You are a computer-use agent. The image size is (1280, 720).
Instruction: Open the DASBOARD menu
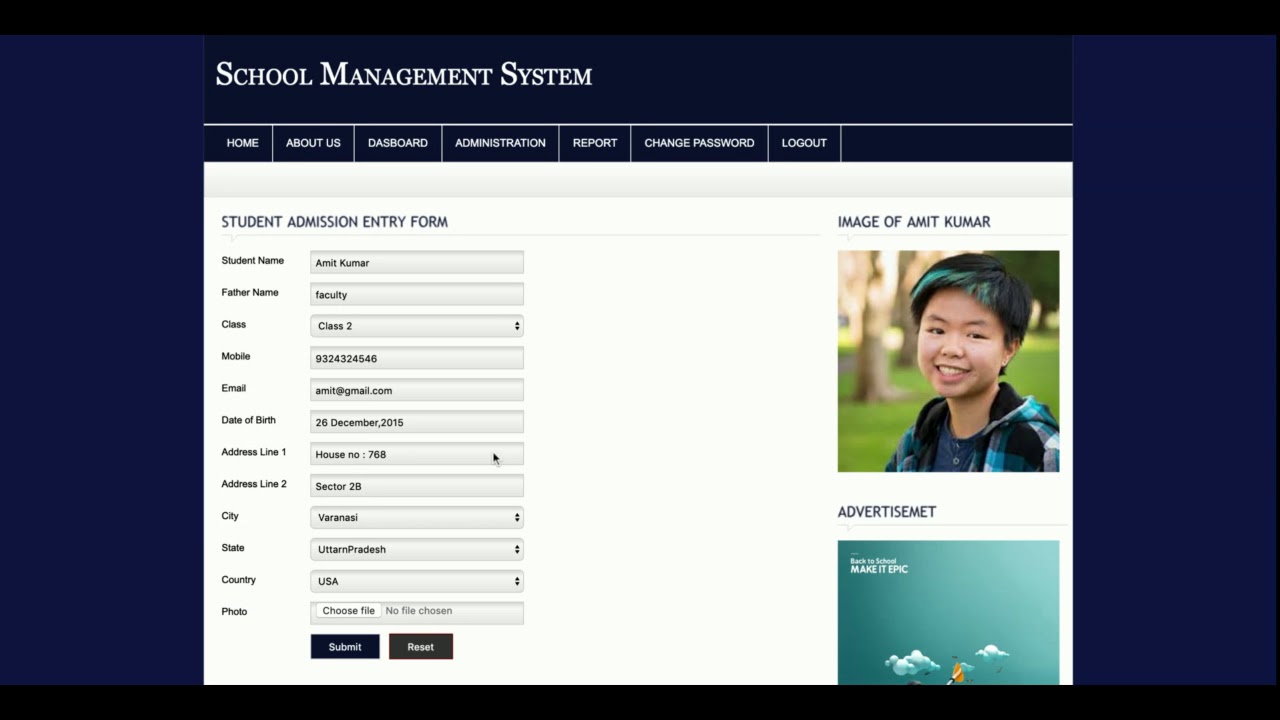397,143
